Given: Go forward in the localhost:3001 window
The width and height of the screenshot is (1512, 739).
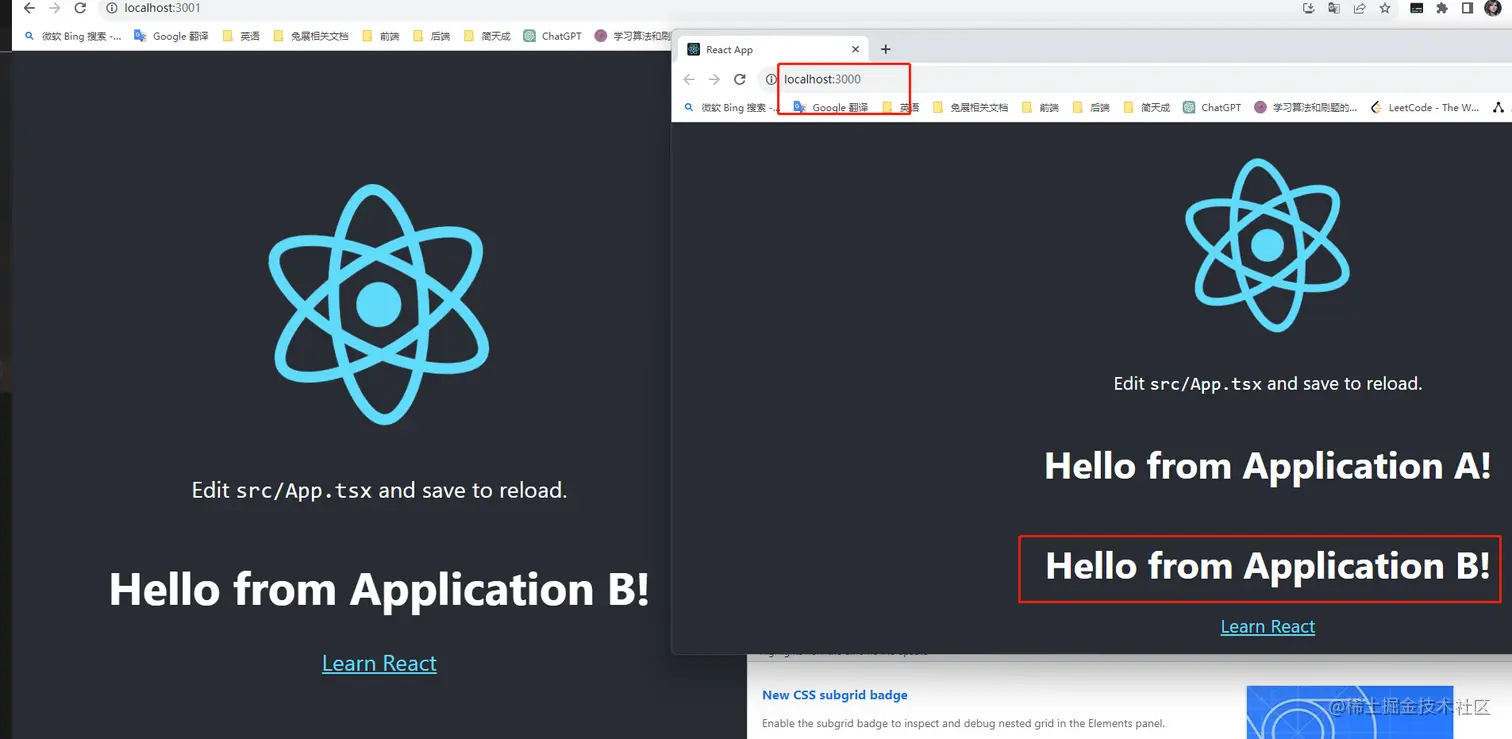Looking at the screenshot, I should coord(55,8).
